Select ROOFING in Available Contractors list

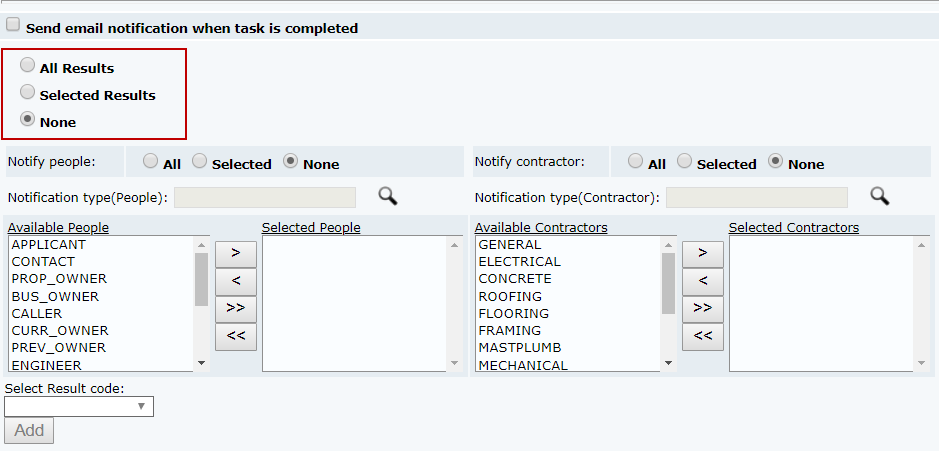tap(510, 297)
